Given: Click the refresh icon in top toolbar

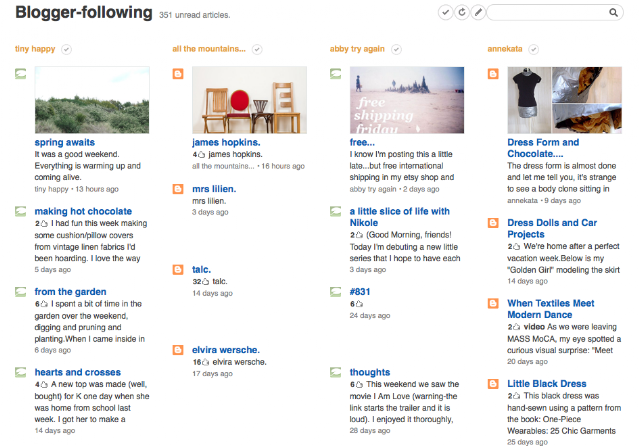Looking at the screenshot, I should coord(462,13).
